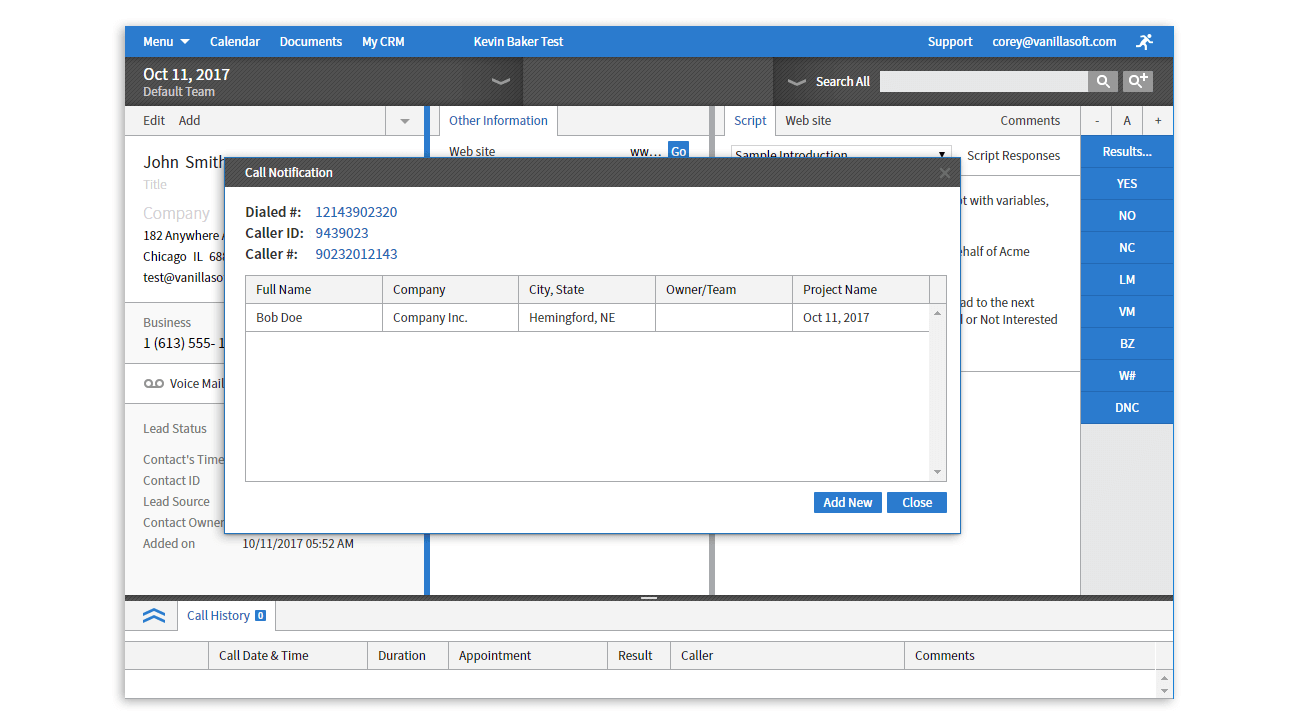Viewport: 1300px width, 725px height.
Task: Click Oct 11, 2017 project cell
Action: click(x=861, y=318)
